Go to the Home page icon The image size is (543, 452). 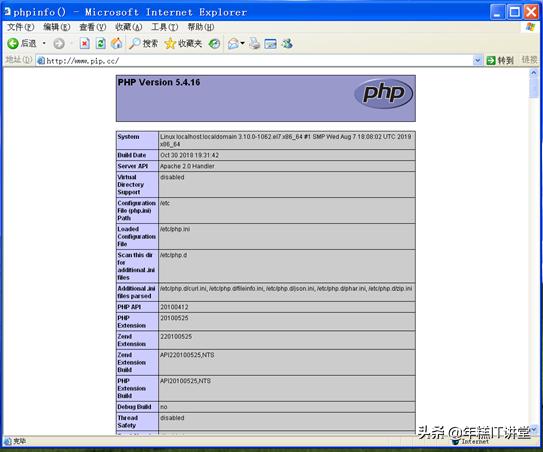[x=117, y=43]
